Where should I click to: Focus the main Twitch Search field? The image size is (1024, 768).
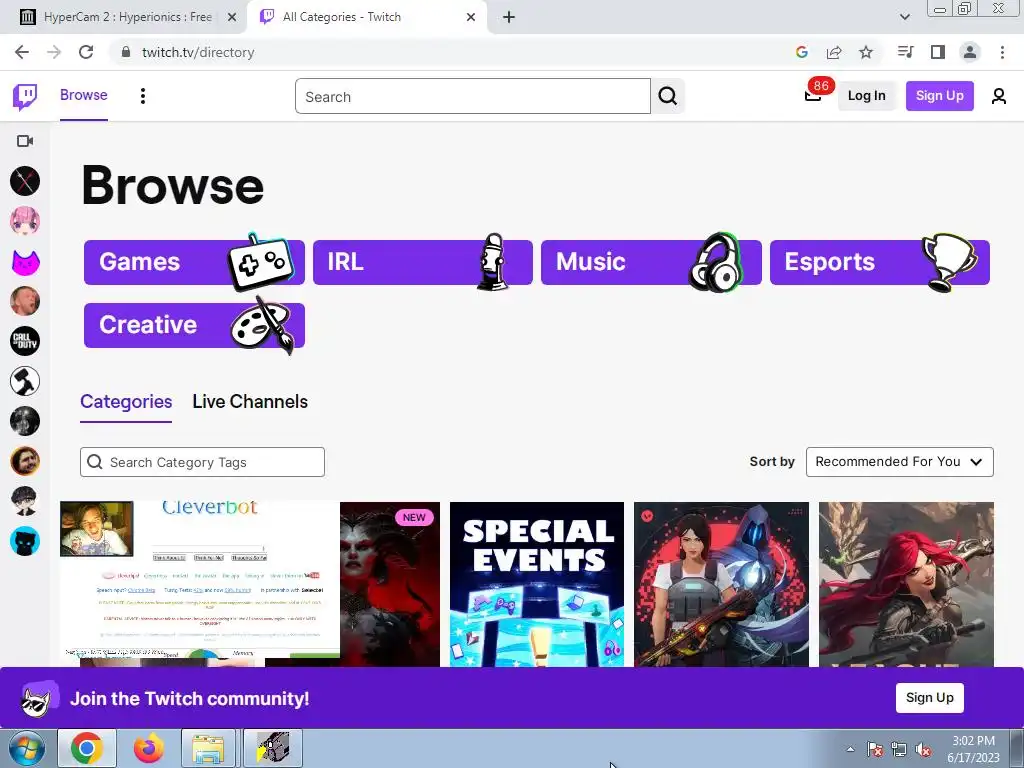click(x=473, y=96)
